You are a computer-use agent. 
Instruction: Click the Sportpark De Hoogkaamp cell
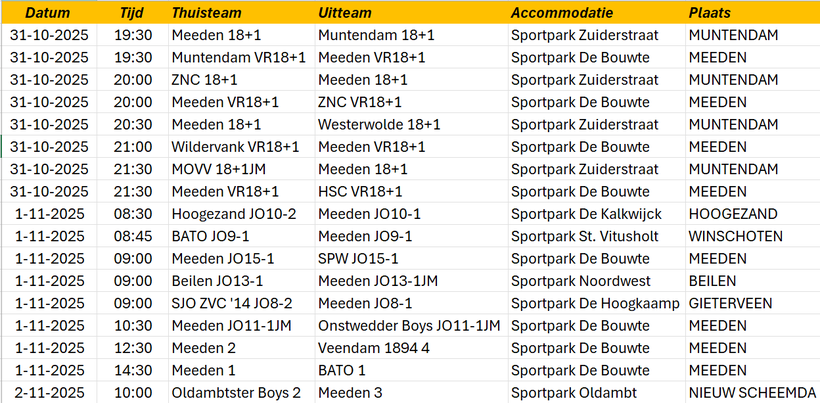pyautogui.click(x=595, y=303)
